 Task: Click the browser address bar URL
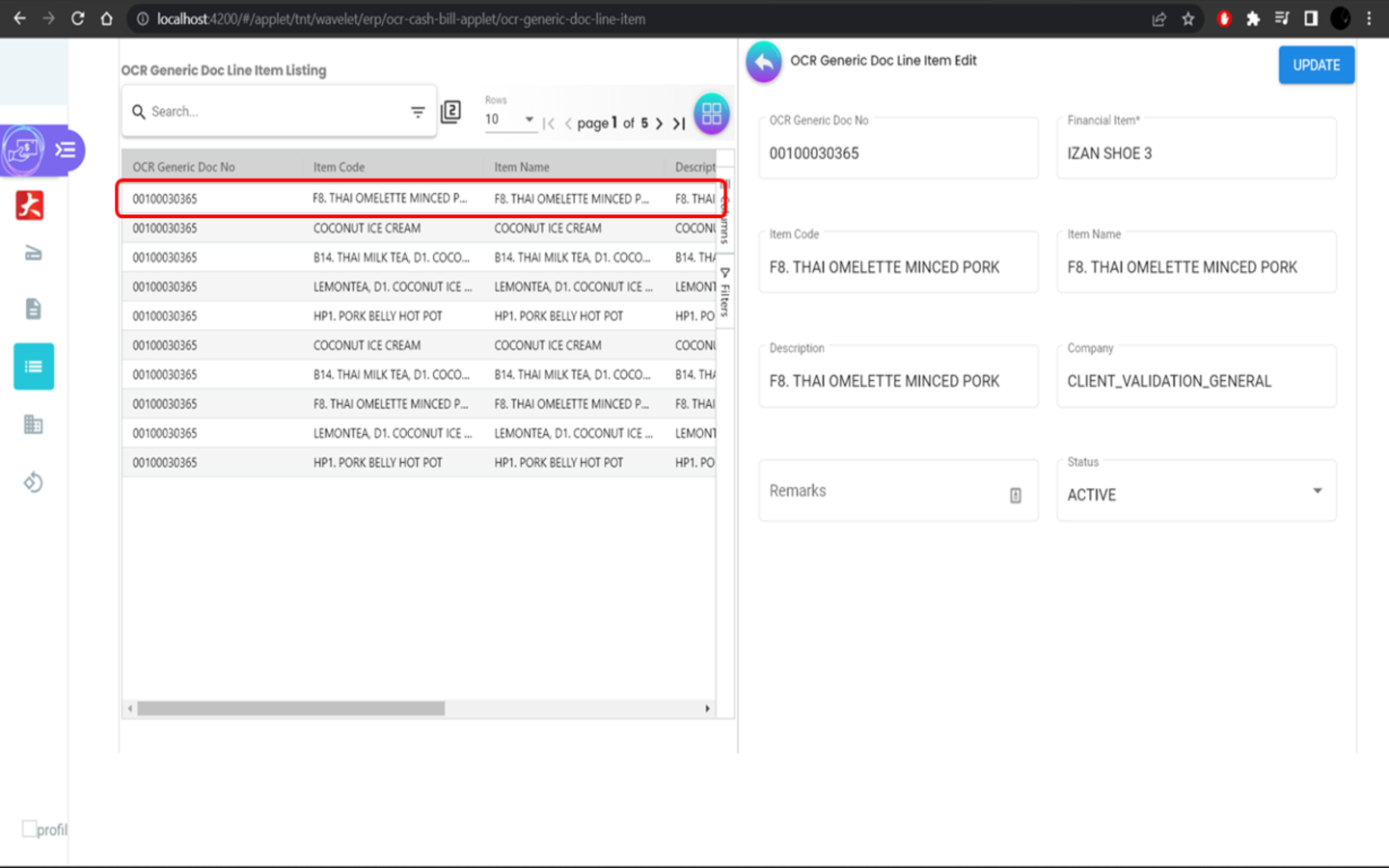click(x=401, y=18)
